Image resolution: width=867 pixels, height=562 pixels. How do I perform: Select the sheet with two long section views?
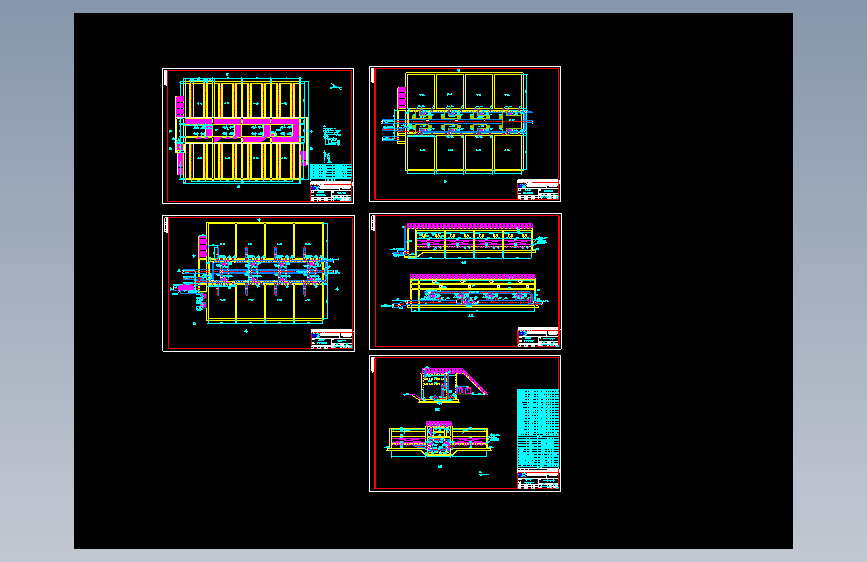coord(465,281)
